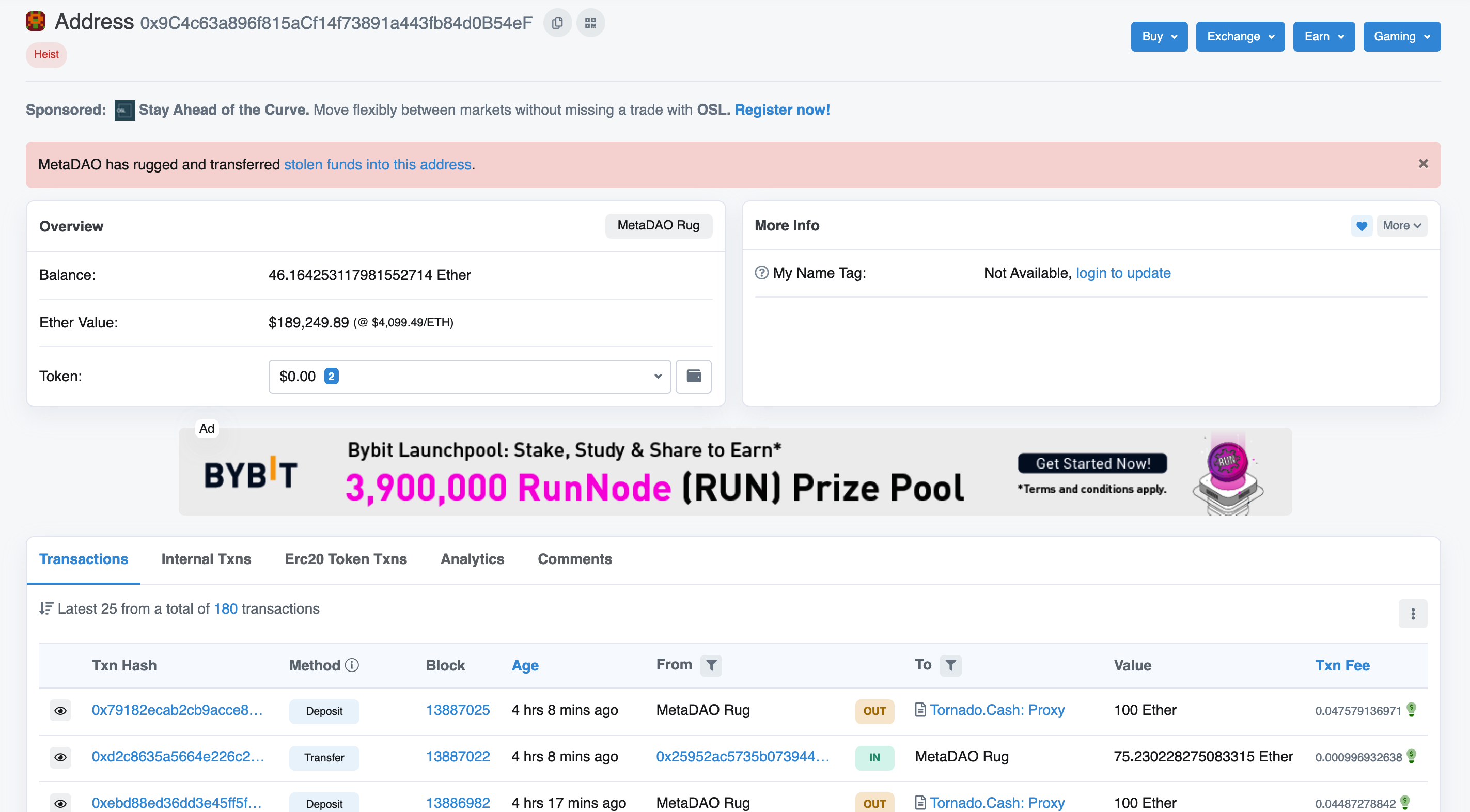Click the Register now link for OSL
Image resolution: width=1470 pixels, height=812 pixels.
[783, 110]
